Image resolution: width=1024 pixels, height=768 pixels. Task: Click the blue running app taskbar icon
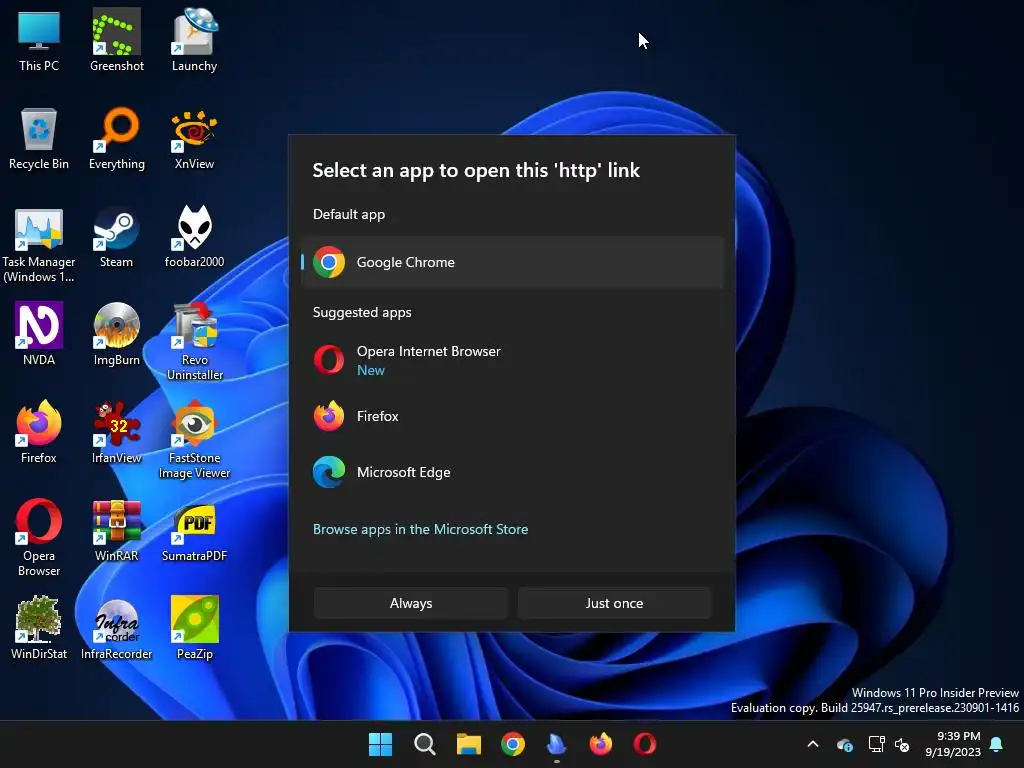coord(556,744)
